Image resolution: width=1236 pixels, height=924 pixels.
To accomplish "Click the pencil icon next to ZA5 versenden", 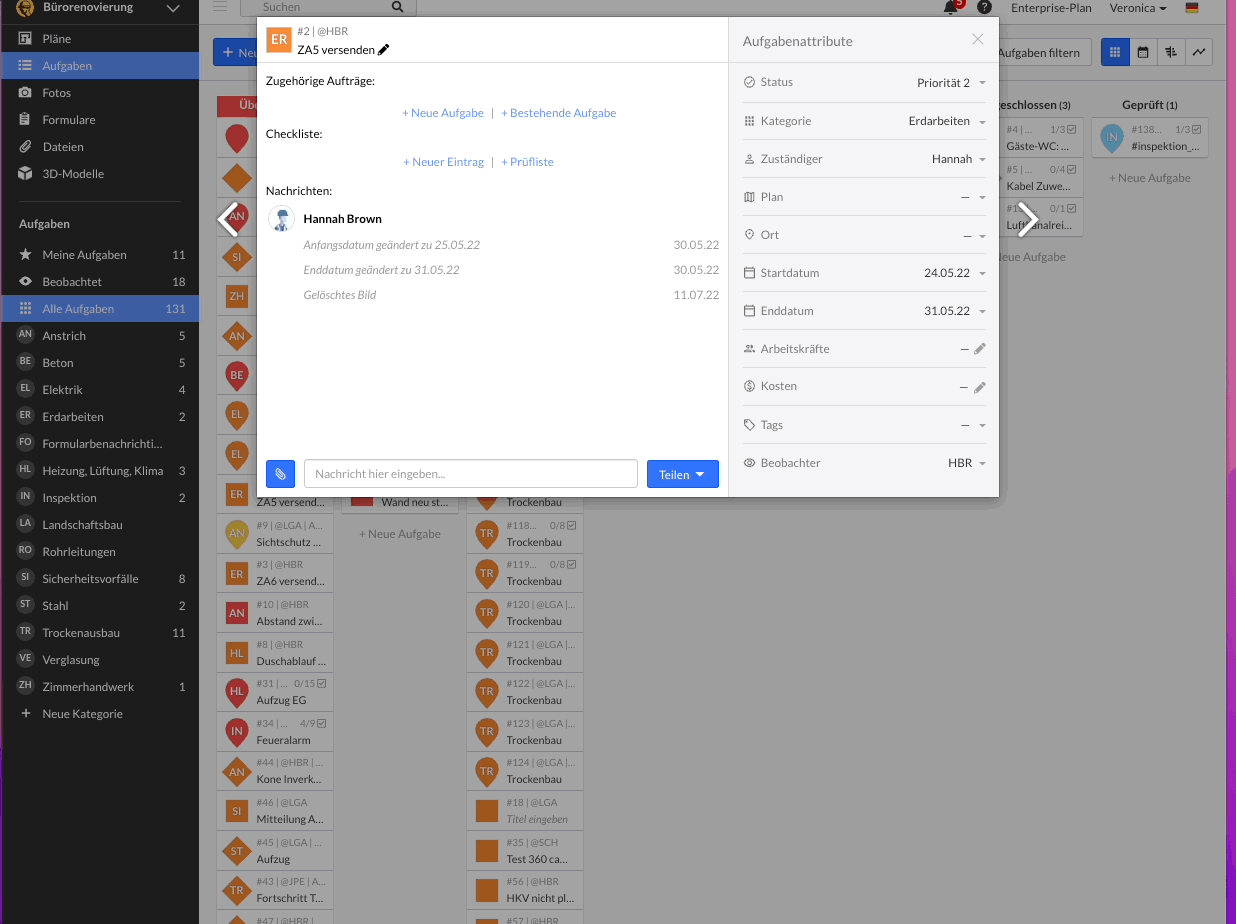I will [x=384, y=50].
